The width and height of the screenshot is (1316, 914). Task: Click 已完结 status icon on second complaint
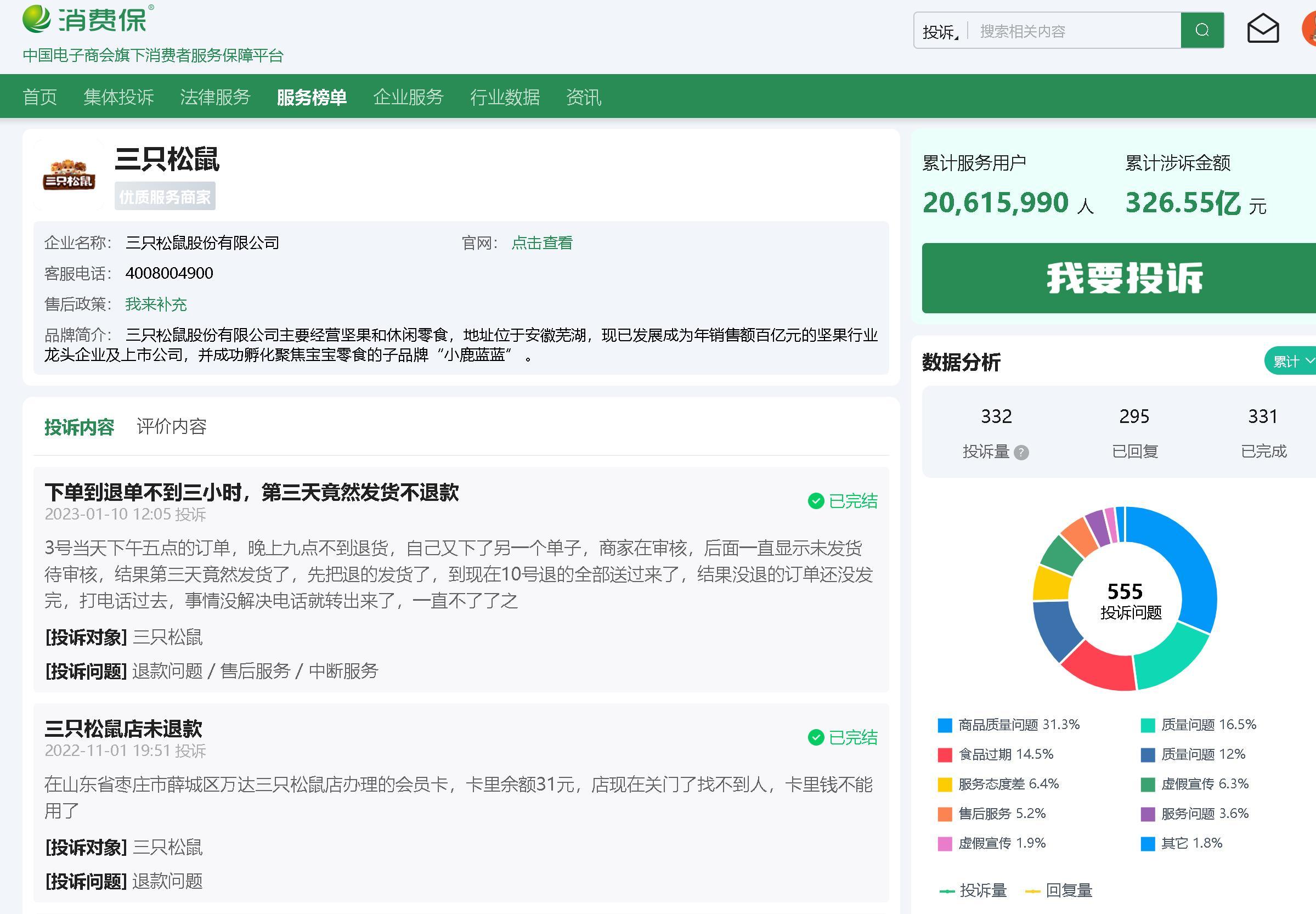coord(816,737)
